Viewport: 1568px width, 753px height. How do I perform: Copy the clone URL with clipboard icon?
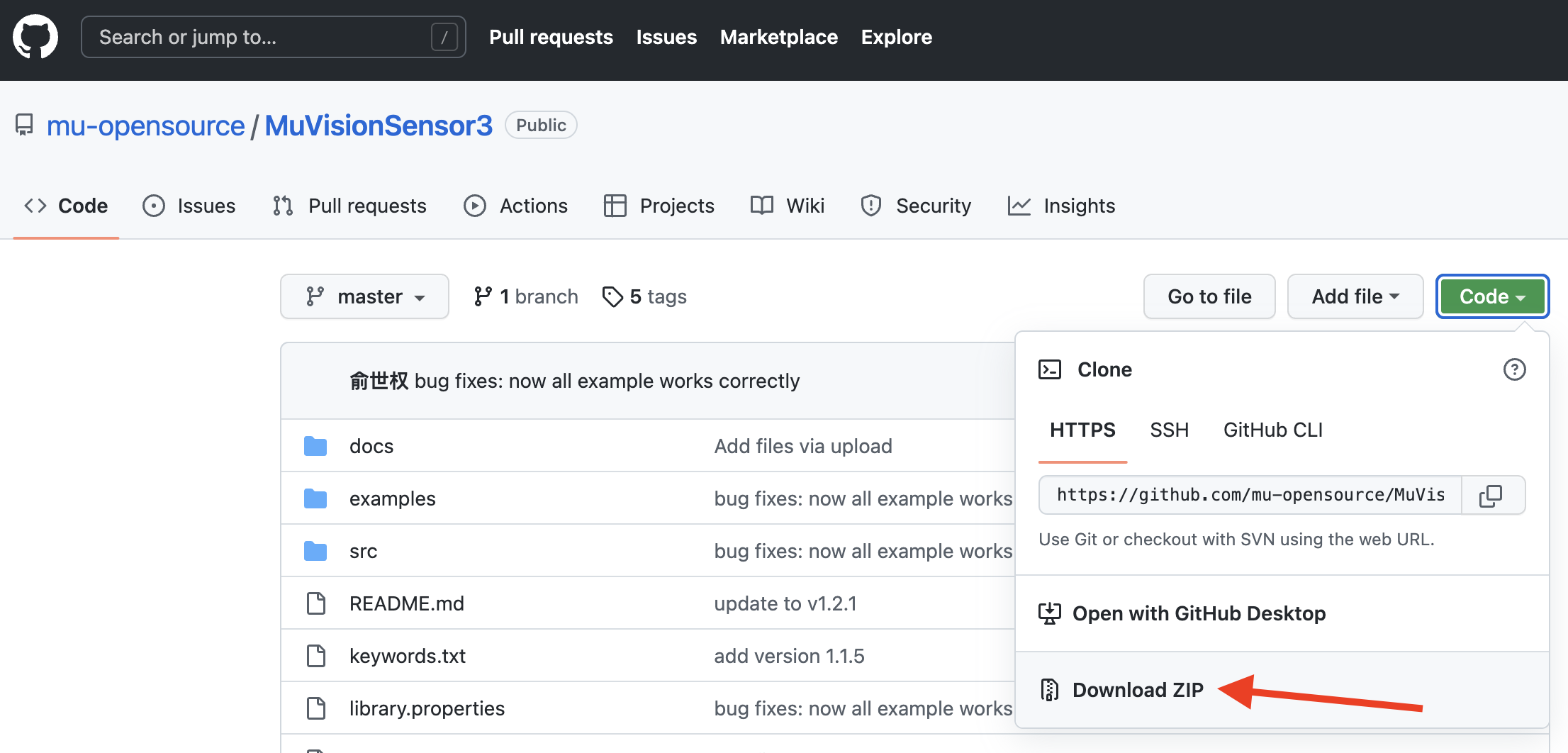click(1491, 495)
